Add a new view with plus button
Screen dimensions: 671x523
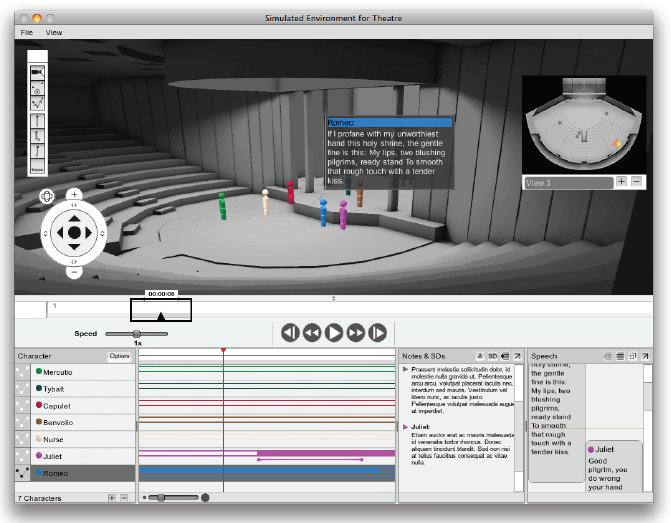[621, 182]
